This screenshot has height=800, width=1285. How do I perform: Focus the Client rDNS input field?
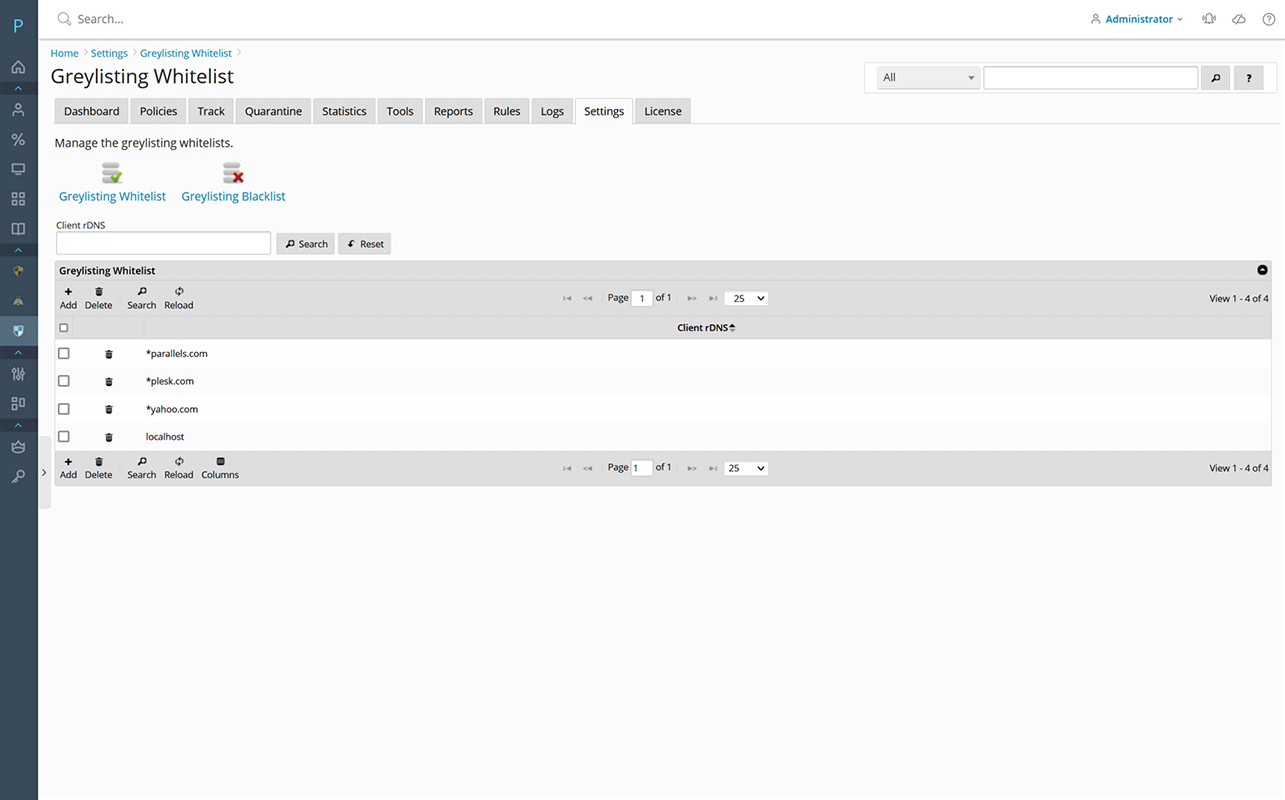[x=164, y=243]
